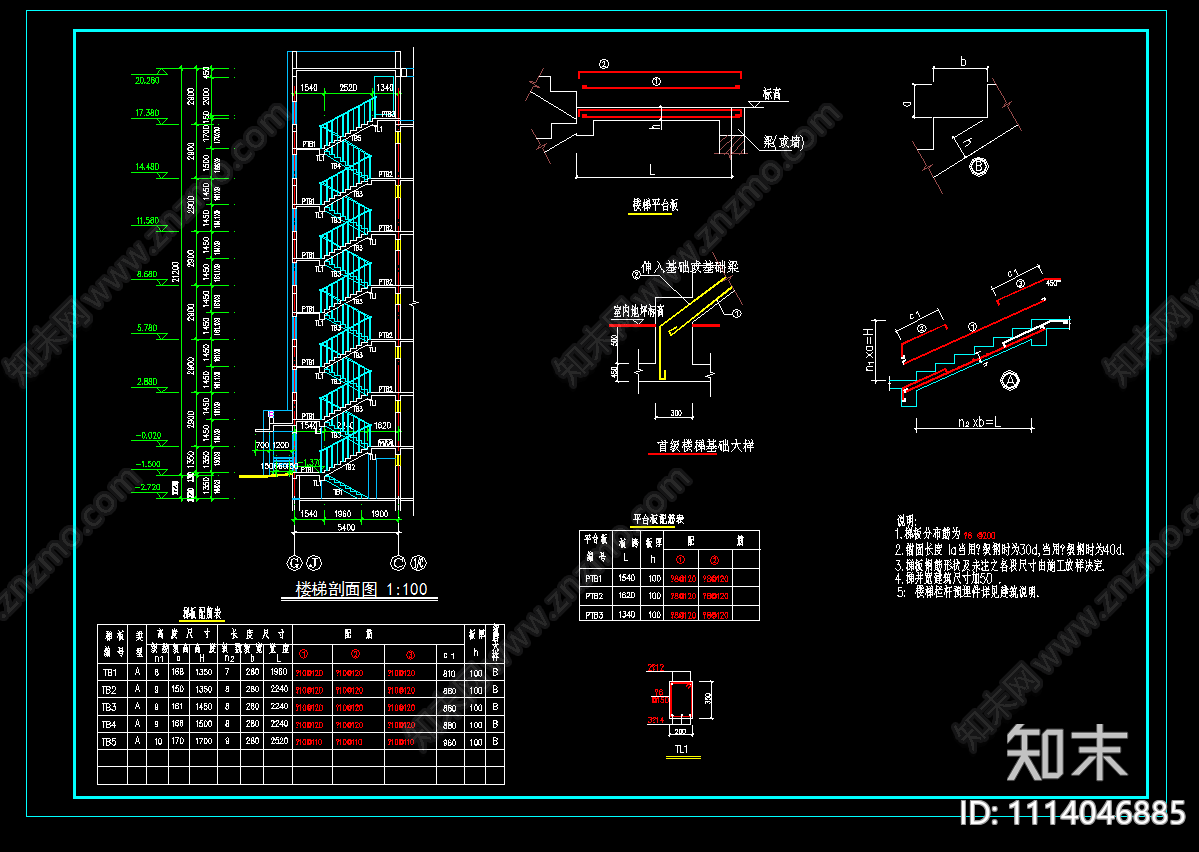Click the -1.500 elevation label

(x=148, y=464)
